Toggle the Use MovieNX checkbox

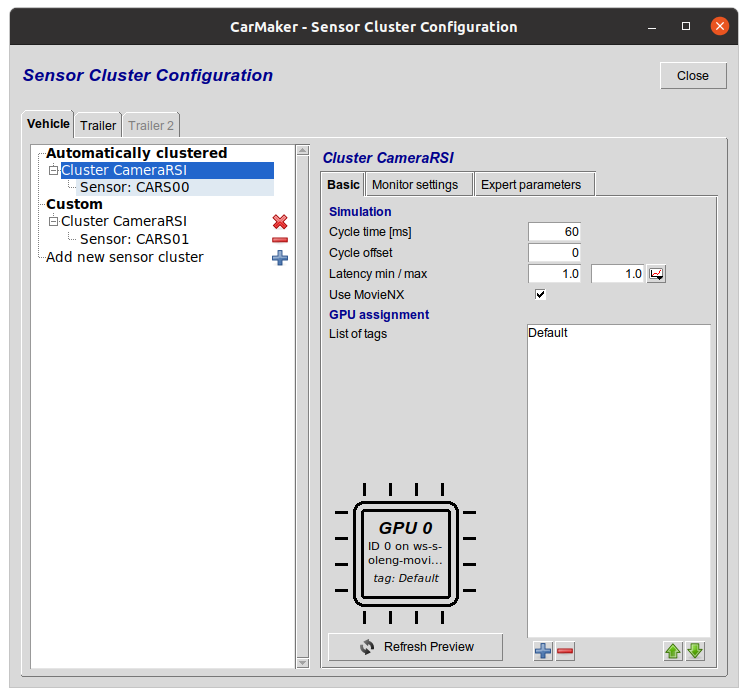pos(540,295)
